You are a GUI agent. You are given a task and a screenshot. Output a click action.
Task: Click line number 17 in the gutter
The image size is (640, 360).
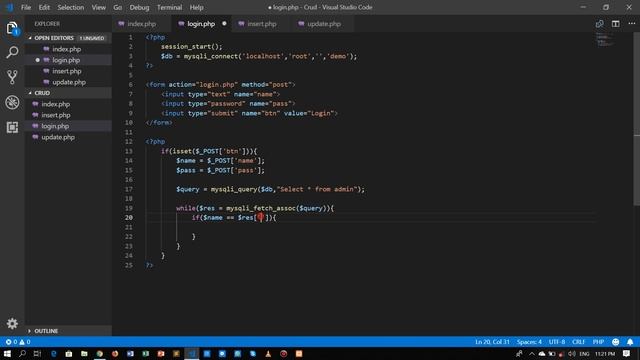(x=129, y=189)
